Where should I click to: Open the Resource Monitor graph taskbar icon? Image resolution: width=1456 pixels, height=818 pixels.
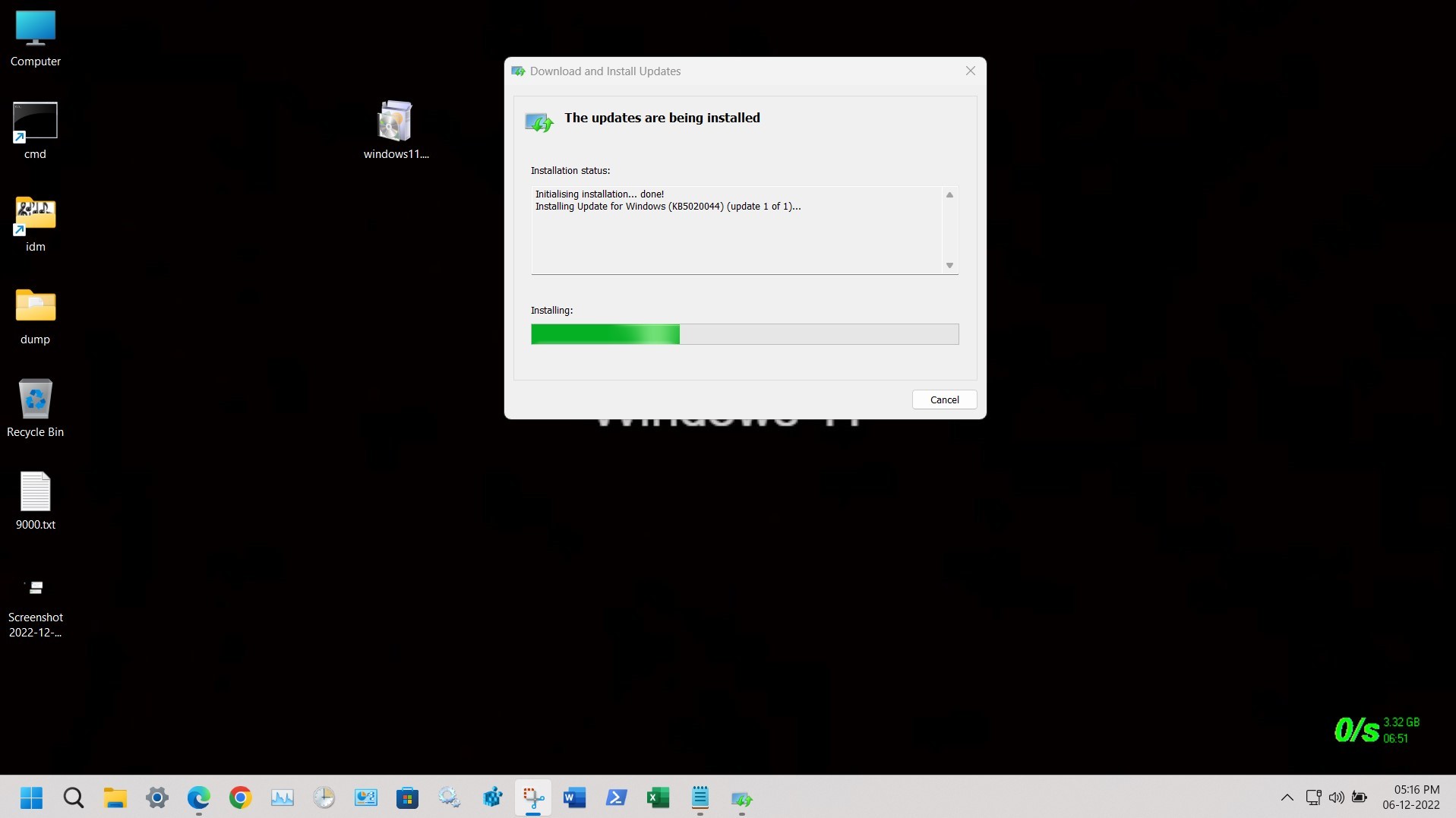pos(283,797)
